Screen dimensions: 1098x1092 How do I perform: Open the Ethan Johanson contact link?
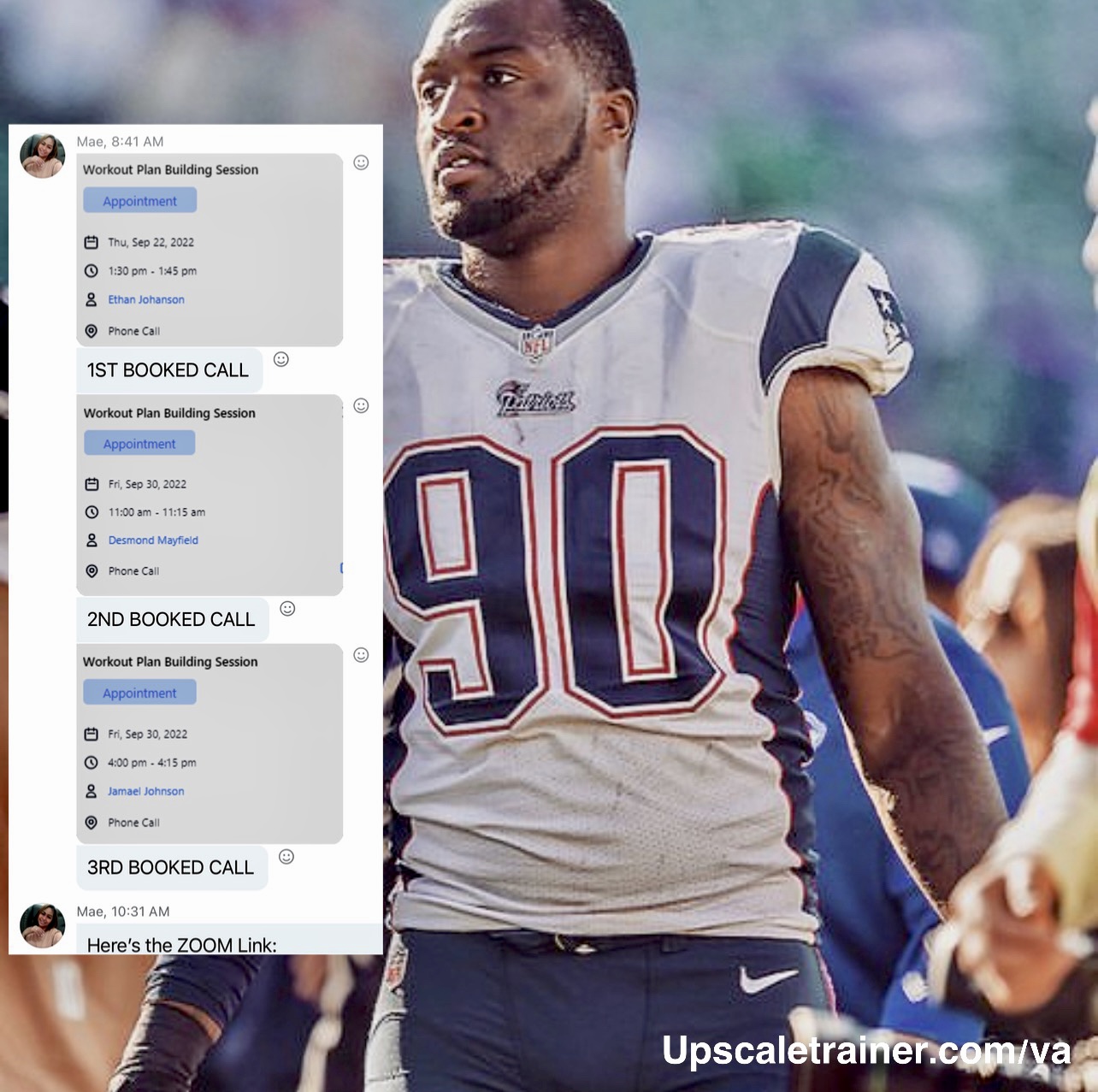(146, 299)
